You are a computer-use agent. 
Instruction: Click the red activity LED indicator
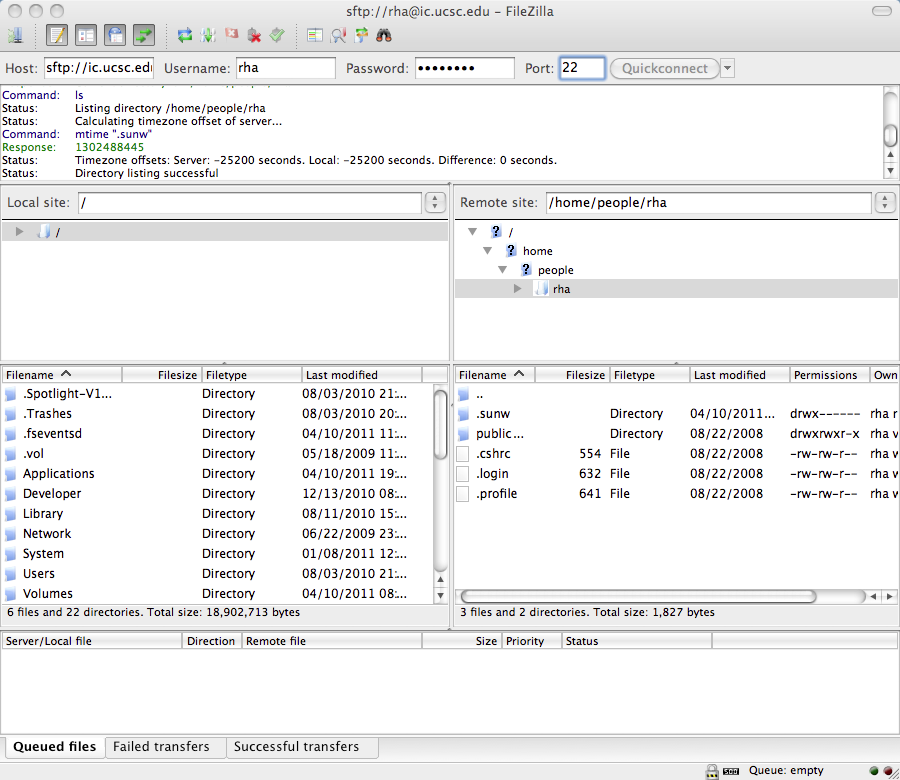887,771
